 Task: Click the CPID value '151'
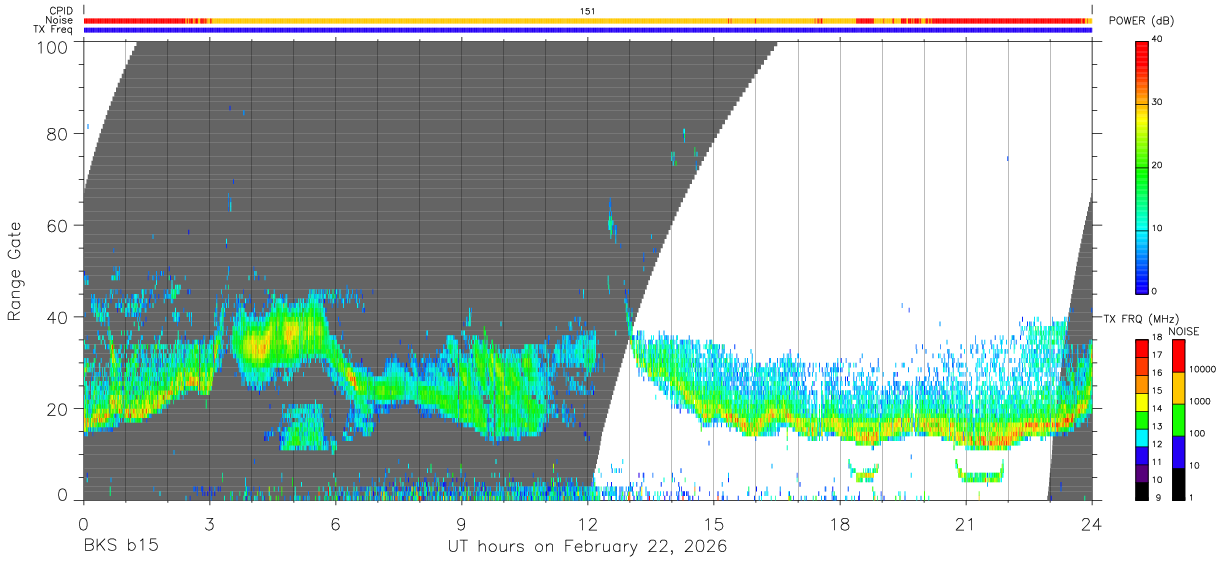click(x=587, y=11)
